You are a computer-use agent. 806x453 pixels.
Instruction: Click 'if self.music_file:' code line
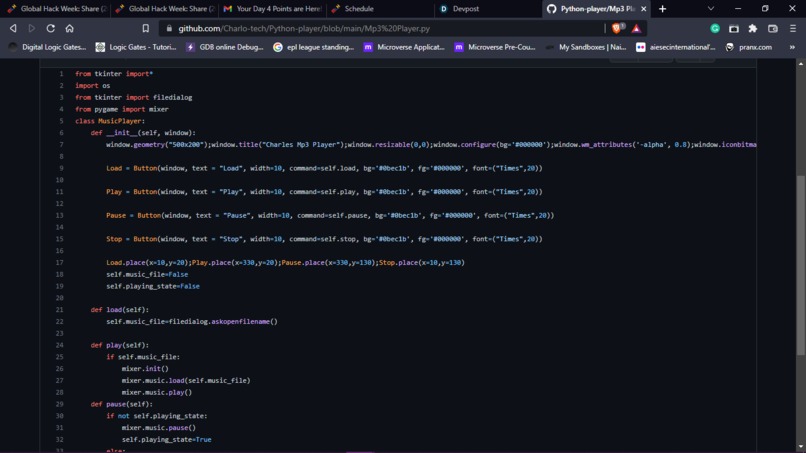pos(143,357)
